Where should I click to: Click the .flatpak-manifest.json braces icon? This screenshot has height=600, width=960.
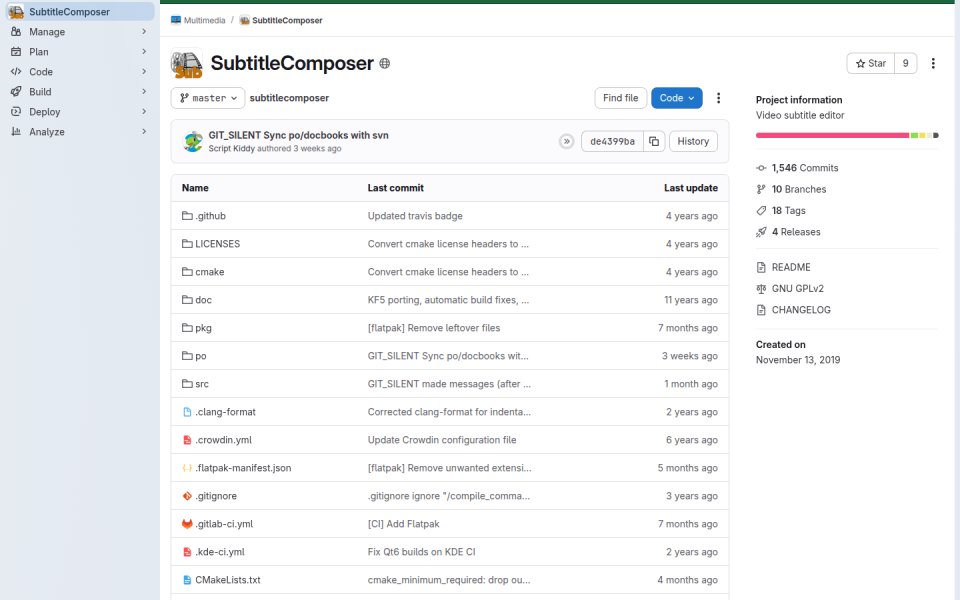(187, 468)
